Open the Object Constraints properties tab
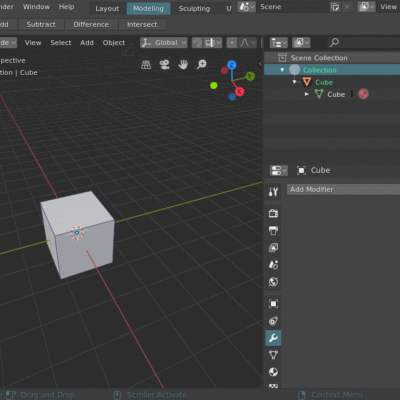400x400 pixels. coord(273,321)
